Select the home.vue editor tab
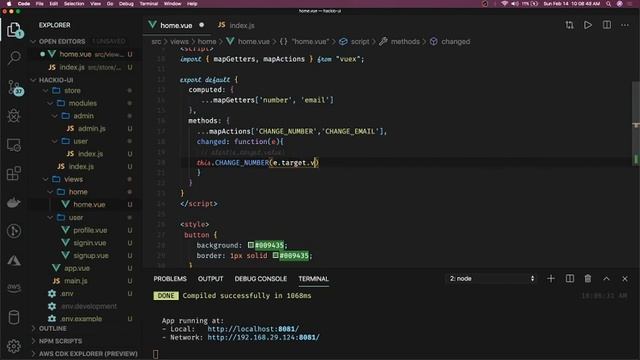640x360 pixels. pos(176,25)
